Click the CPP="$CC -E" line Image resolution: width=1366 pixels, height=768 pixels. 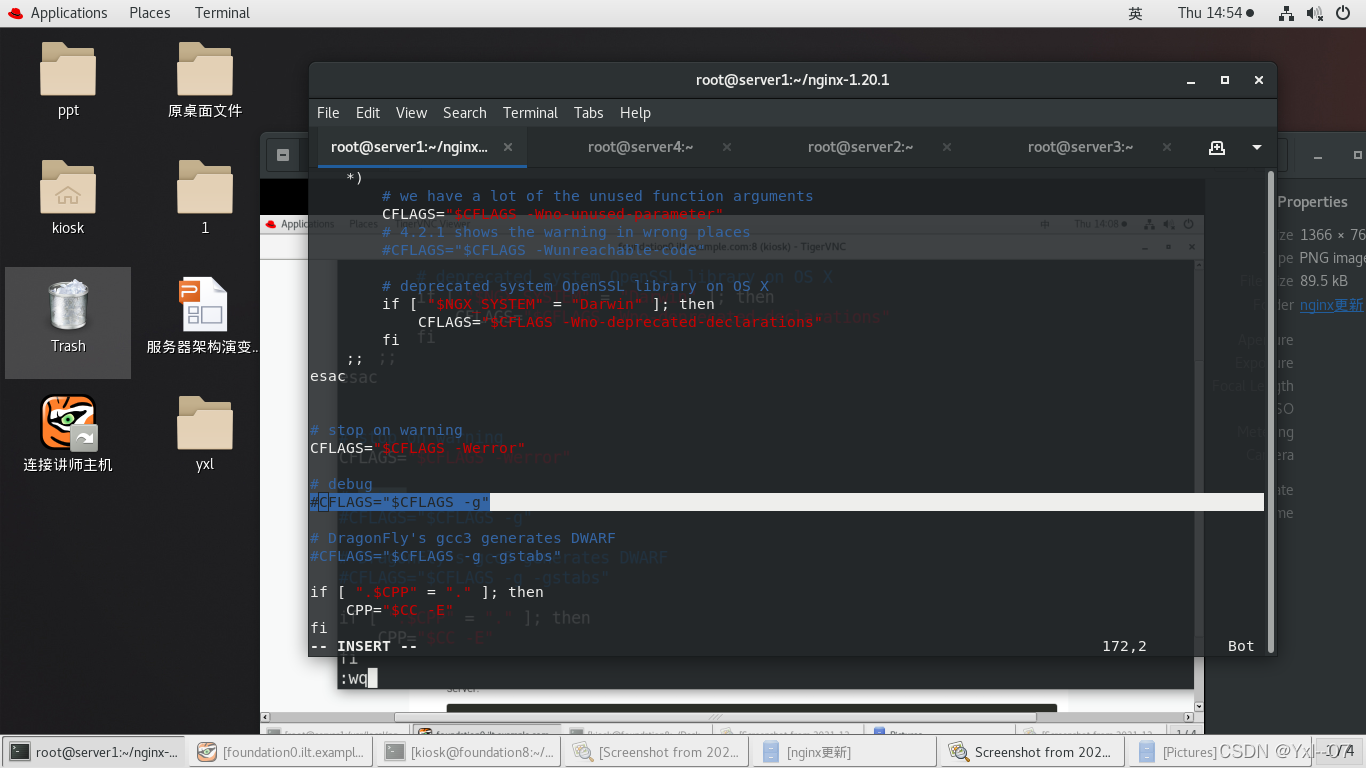[400, 610]
